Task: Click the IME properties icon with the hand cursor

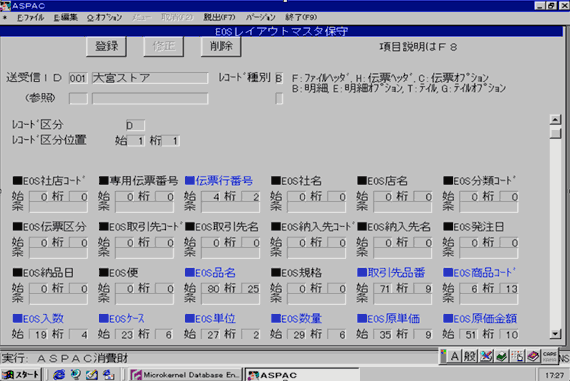Action: tap(517, 356)
